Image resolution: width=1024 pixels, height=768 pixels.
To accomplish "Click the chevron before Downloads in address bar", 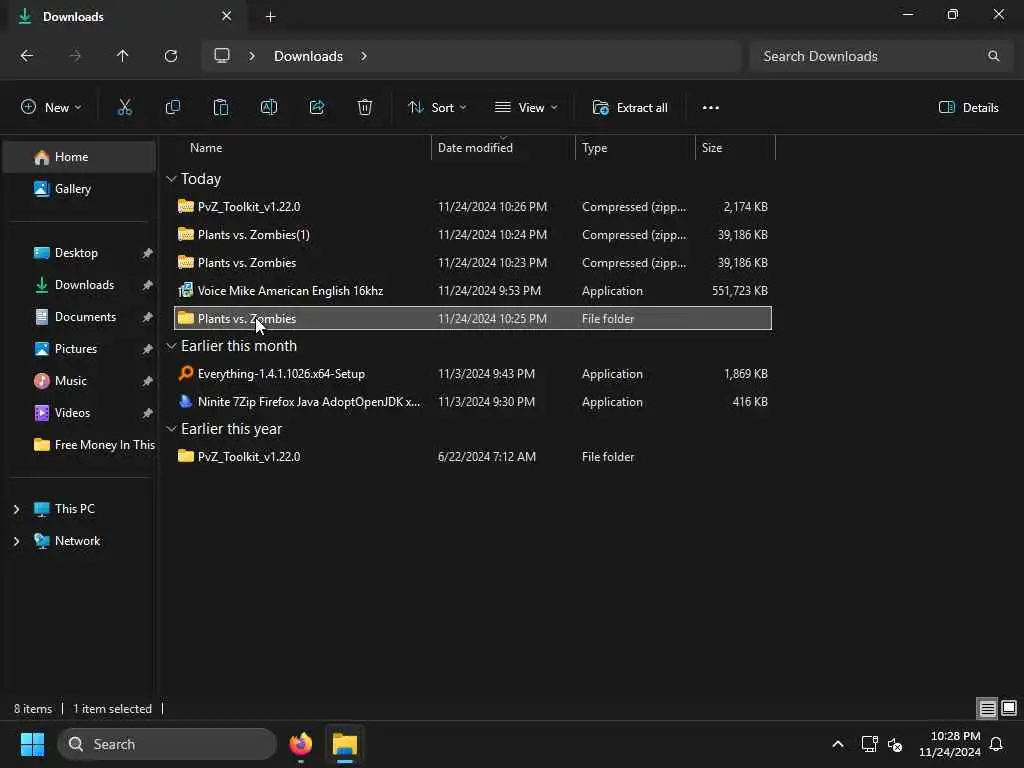I will [x=252, y=56].
